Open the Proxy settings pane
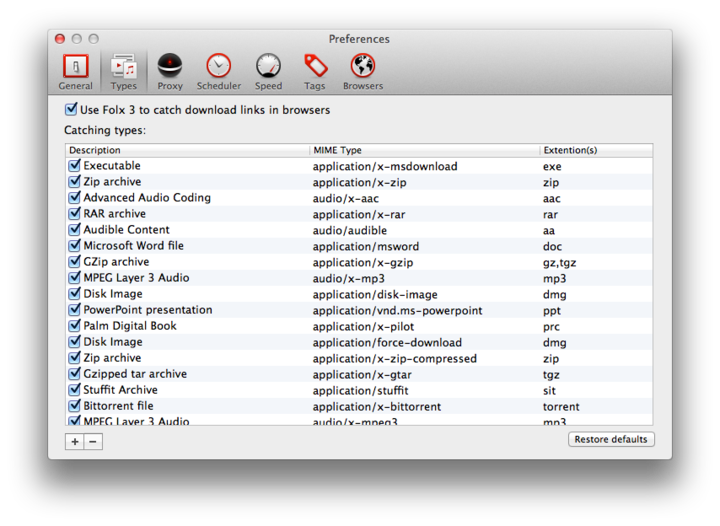Screen dimensions: 720x526 (170, 70)
